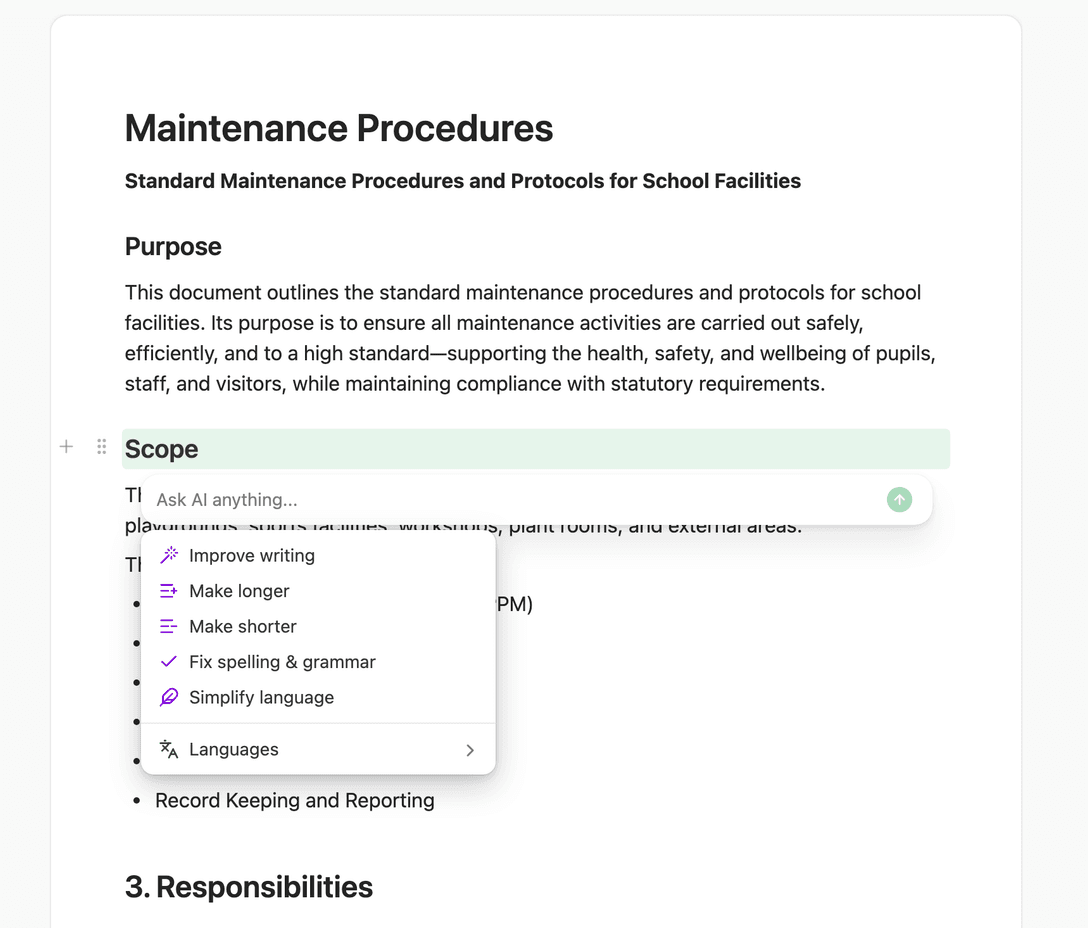Click the Maintenance Procedures title
This screenshot has height=928, width=1088.
click(339, 128)
